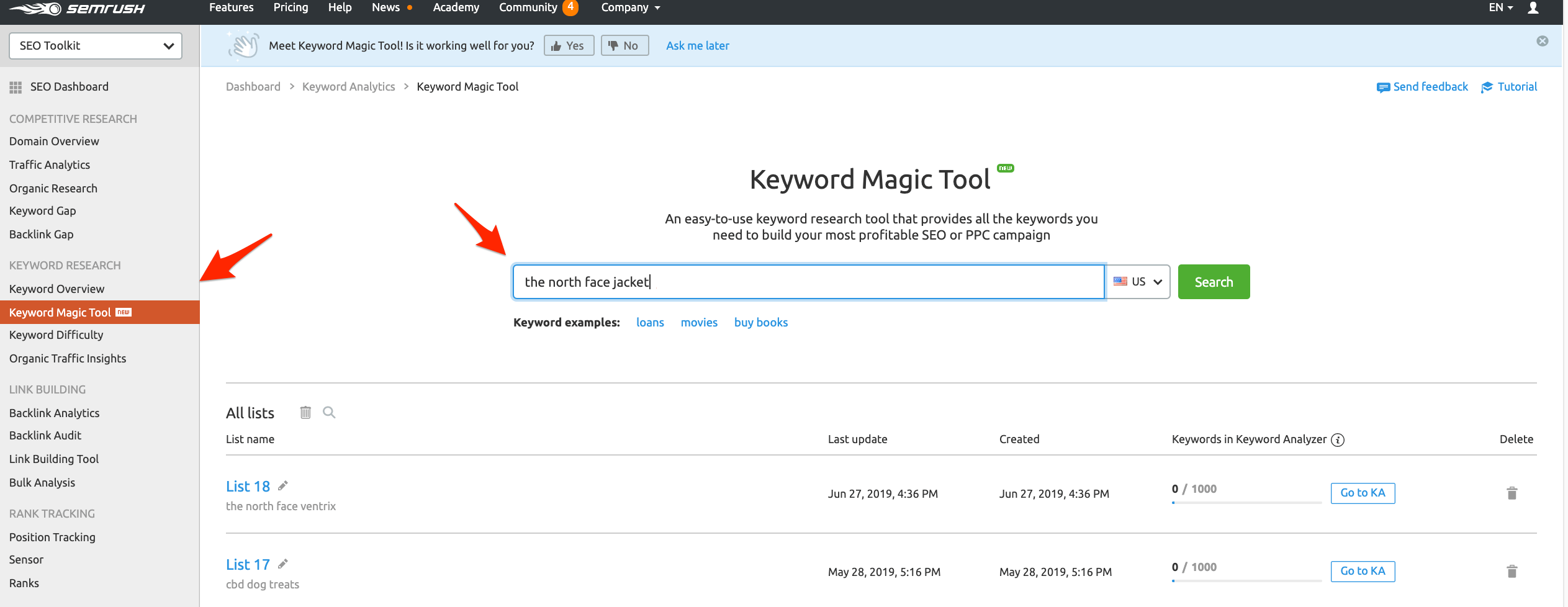This screenshot has height=607, width=1568.
Task: Click the SEMrush logo
Action: pyautogui.click(x=77, y=9)
